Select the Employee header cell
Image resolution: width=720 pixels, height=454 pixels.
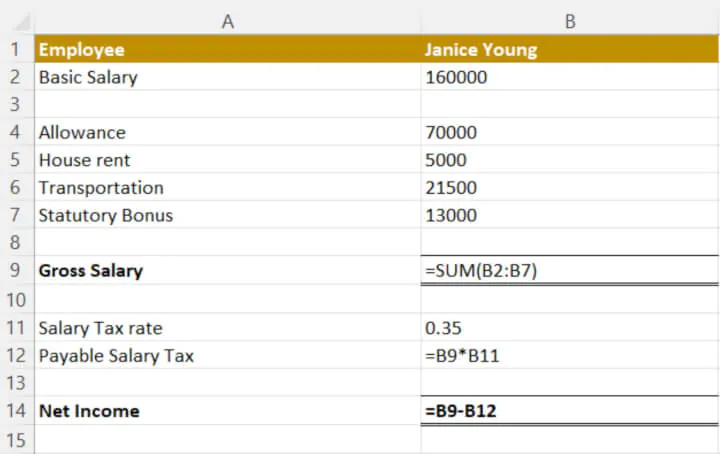point(227,49)
